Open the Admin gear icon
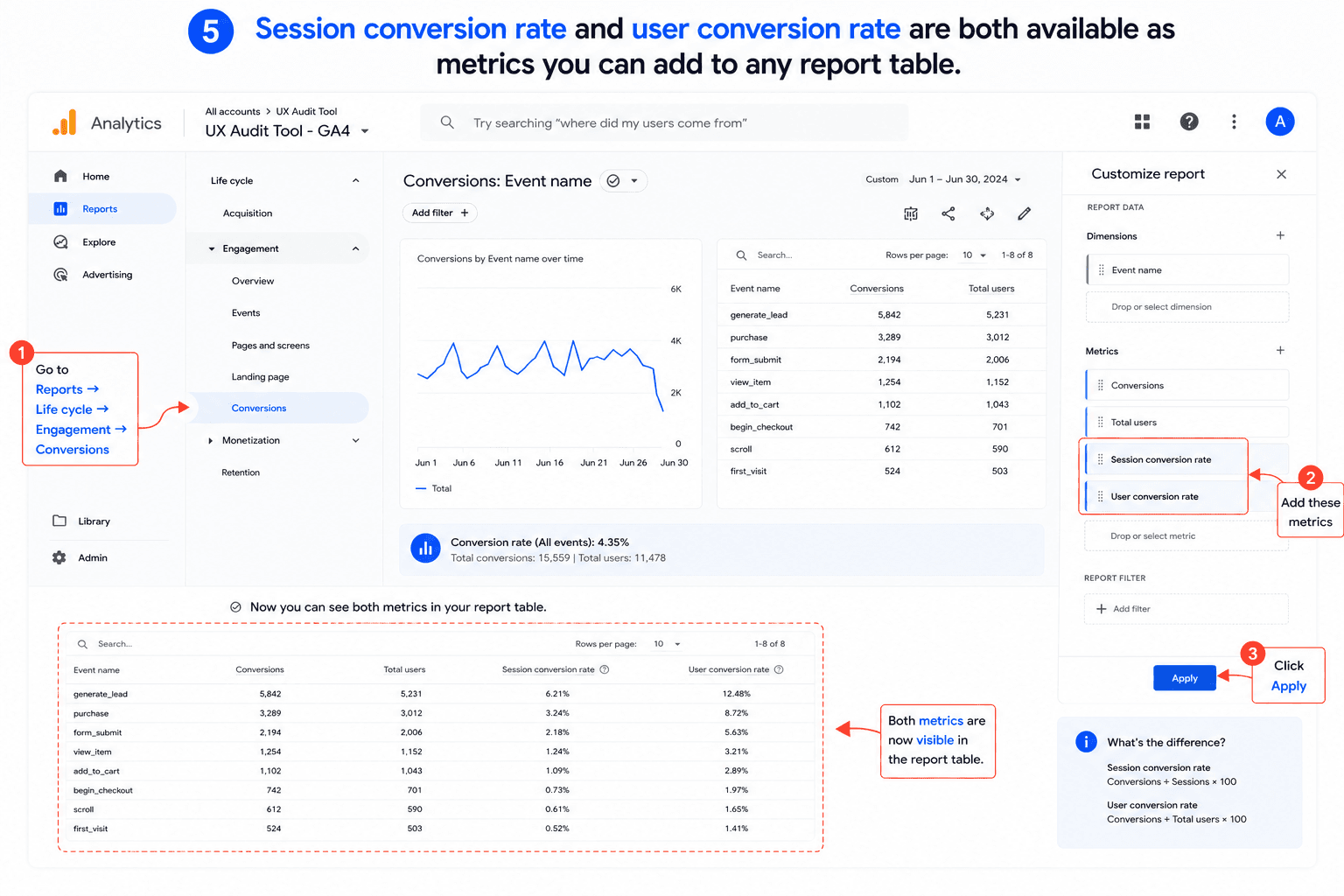This screenshot has height=896, width=1344. click(x=59, y=557)
